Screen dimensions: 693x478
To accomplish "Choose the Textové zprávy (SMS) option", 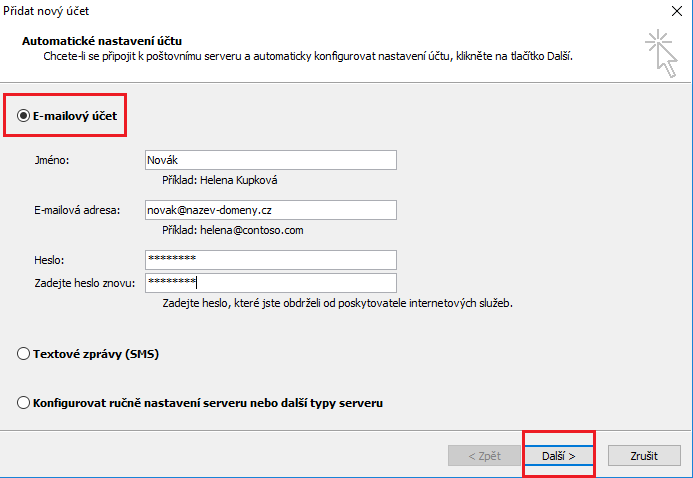I will tap(24, 354).
